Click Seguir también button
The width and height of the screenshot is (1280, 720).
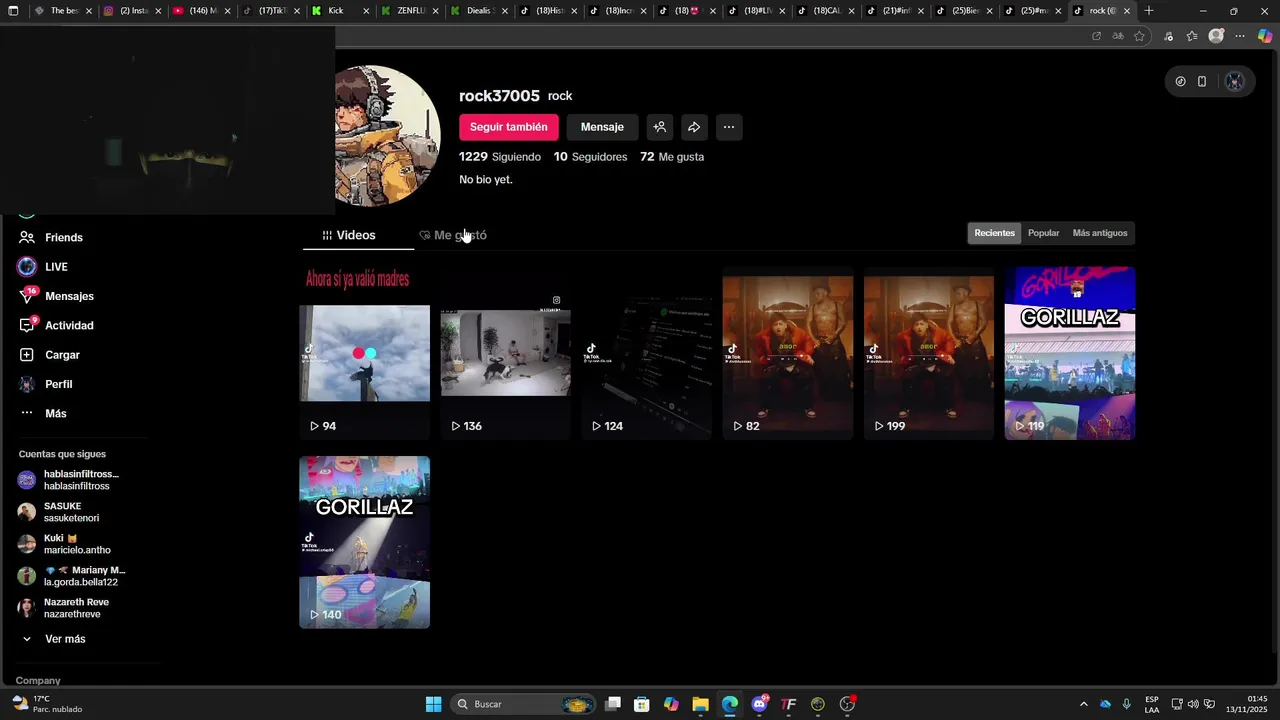point(508,127)
